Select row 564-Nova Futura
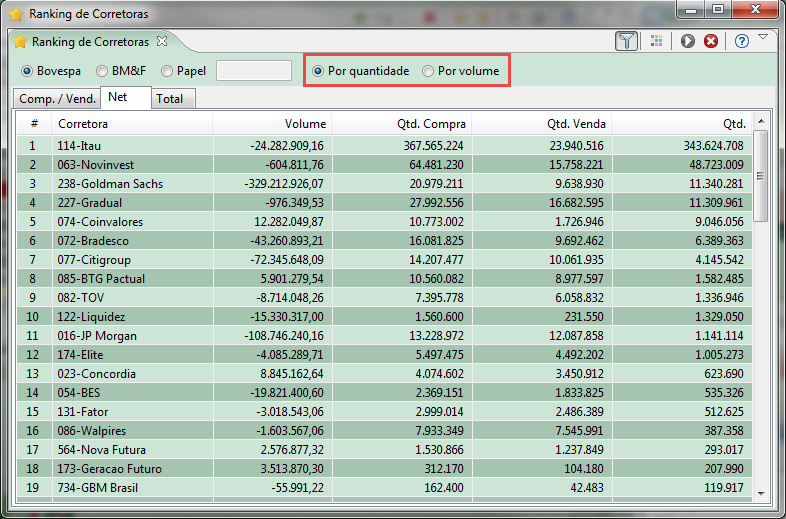 pyautogui.click(x=384, y=450)
